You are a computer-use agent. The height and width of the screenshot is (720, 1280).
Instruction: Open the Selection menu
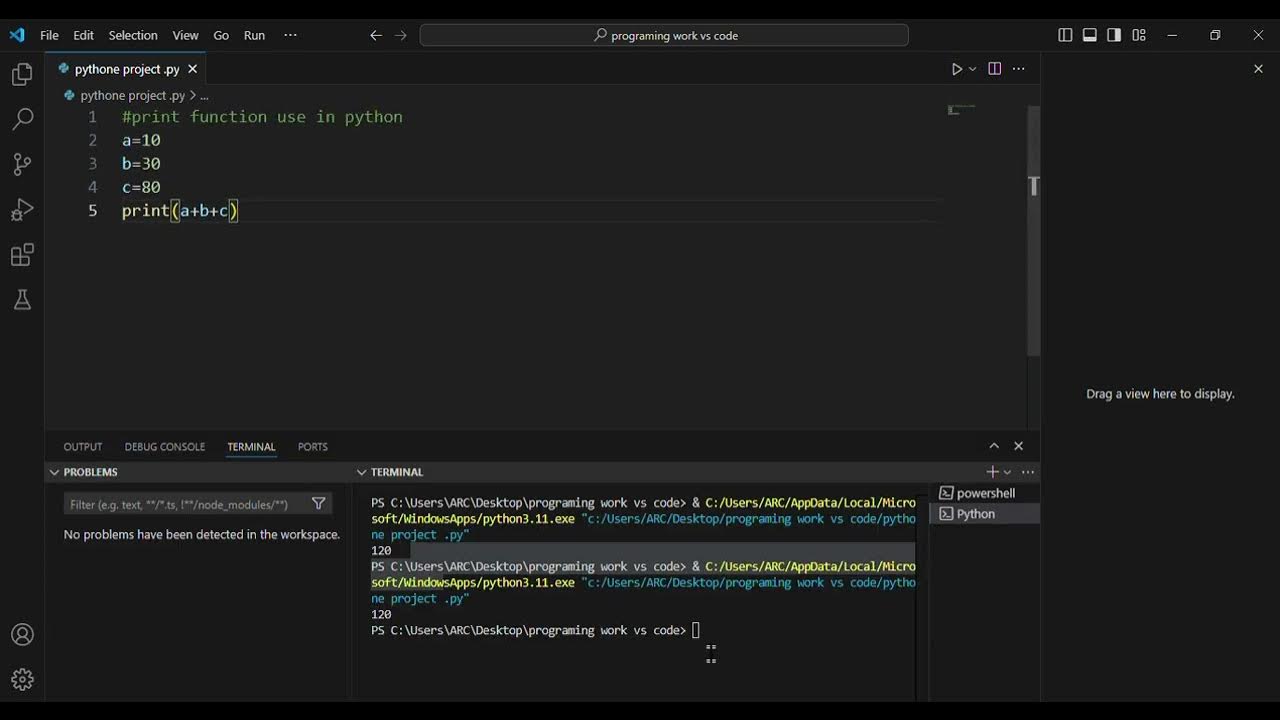point(133,35)
